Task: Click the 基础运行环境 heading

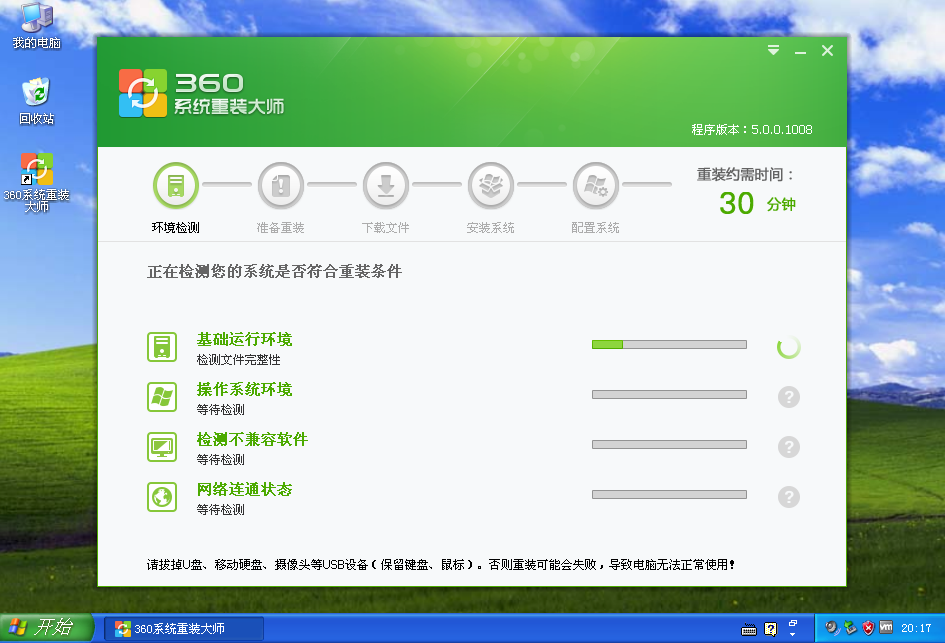Action: [244, 339]
